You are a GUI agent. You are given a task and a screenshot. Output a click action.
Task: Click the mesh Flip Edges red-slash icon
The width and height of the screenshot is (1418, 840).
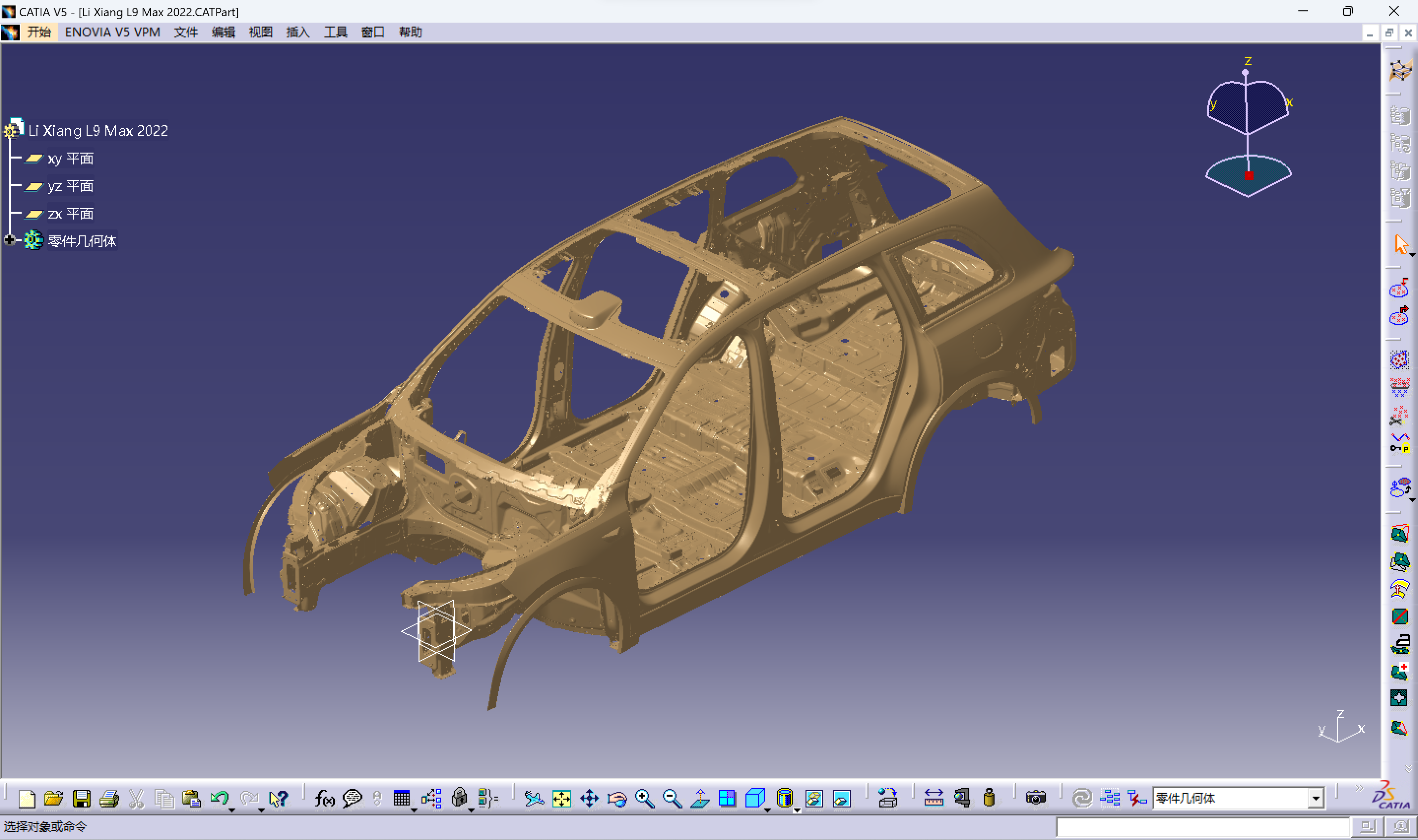pyautogui.click(x=1399, y=616)
